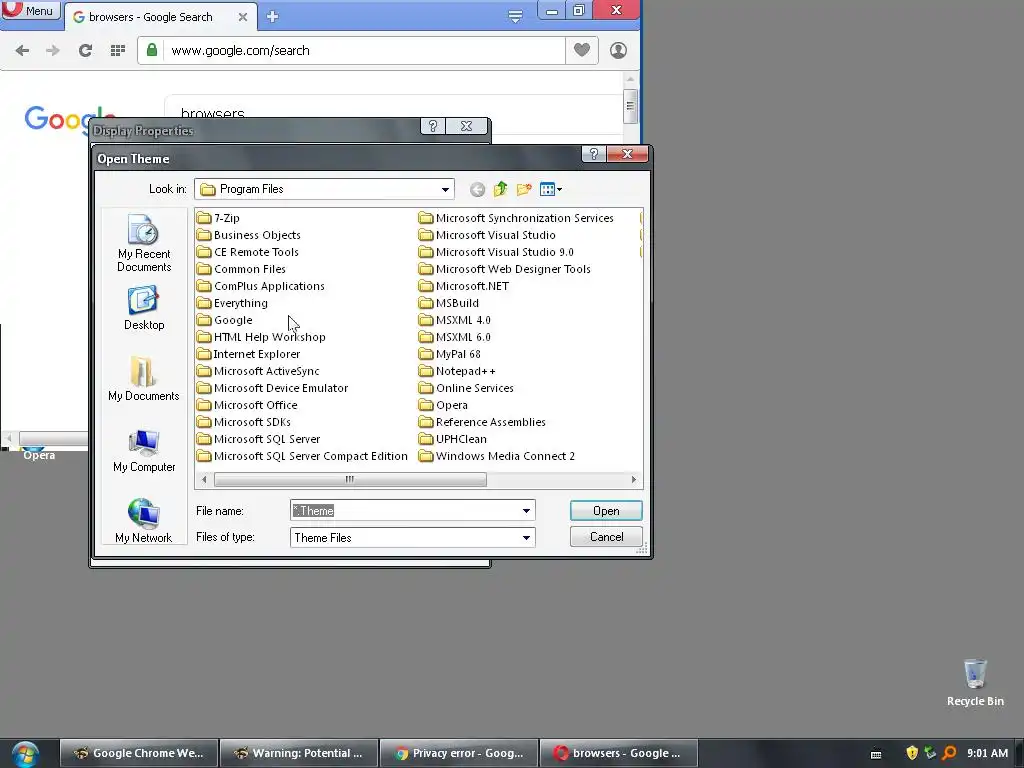Select the ComPlus Applications folder
The height and width of the screenshot is (768, 1024).
(x=261, y=286)
